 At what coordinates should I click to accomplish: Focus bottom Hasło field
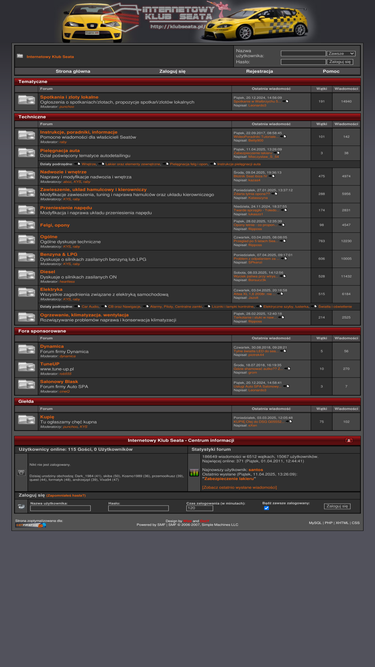point(138,508)
